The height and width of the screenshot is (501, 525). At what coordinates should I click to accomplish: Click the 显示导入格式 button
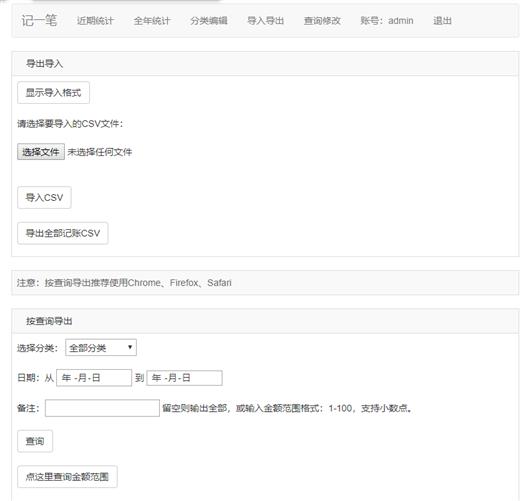54,93
